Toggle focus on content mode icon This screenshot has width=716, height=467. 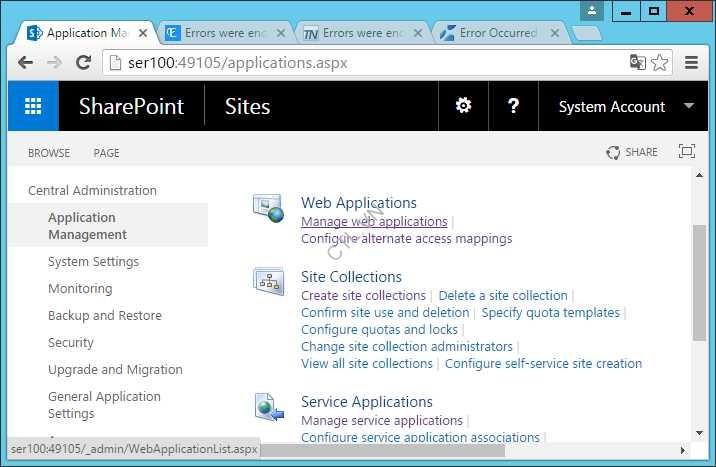(x=686, y=152)
